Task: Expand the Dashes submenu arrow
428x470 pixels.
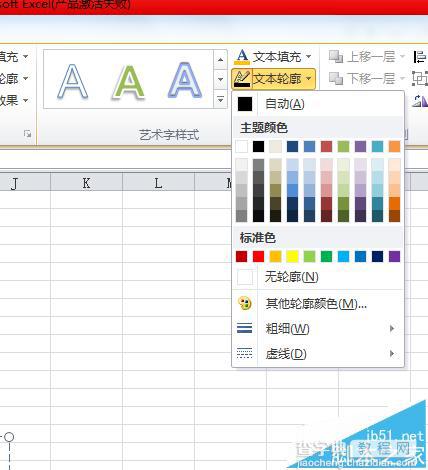Action: (392, 353)
